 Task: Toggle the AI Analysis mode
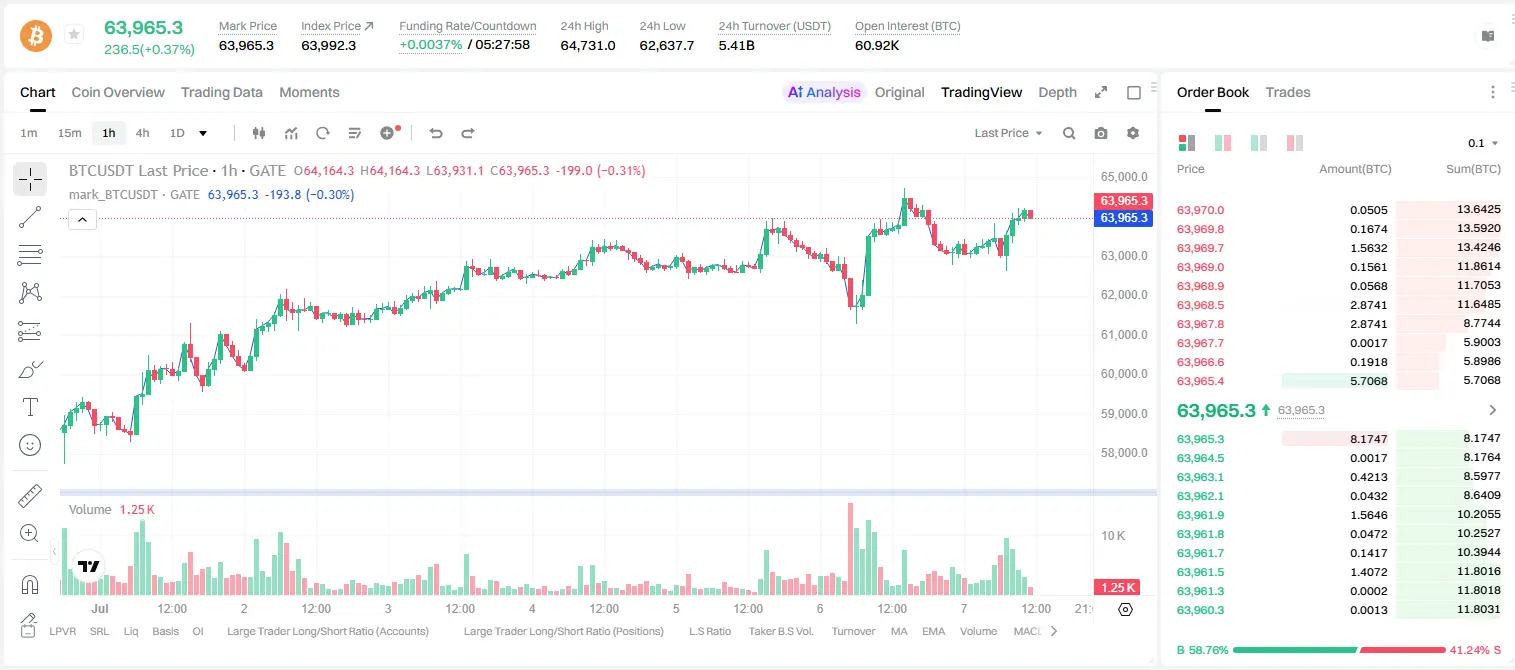[824, 92]
